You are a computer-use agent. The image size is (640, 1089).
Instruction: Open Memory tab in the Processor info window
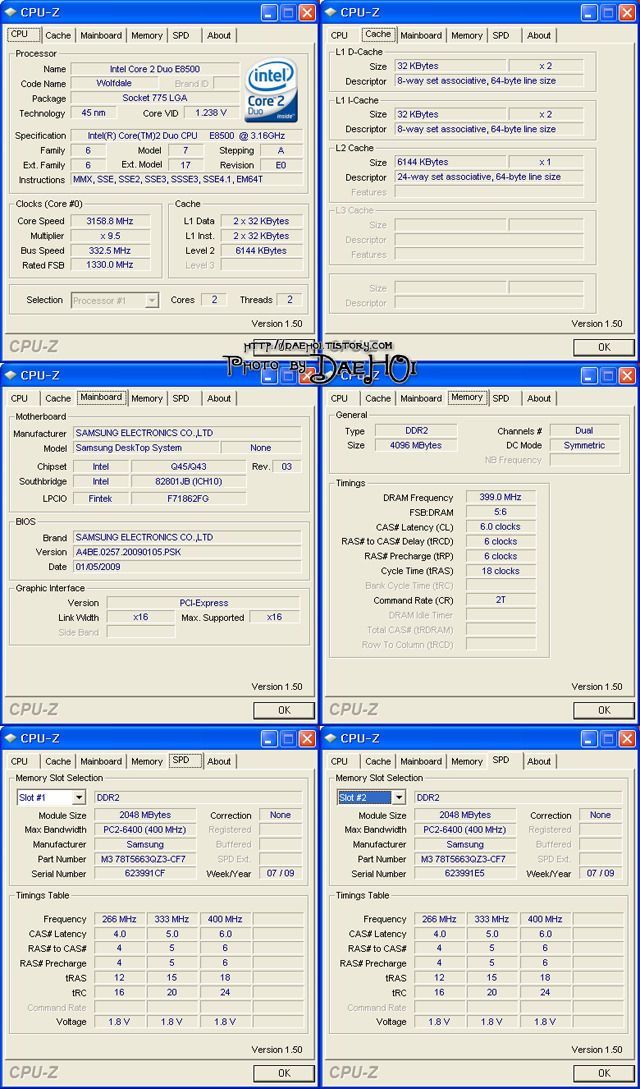146,35
